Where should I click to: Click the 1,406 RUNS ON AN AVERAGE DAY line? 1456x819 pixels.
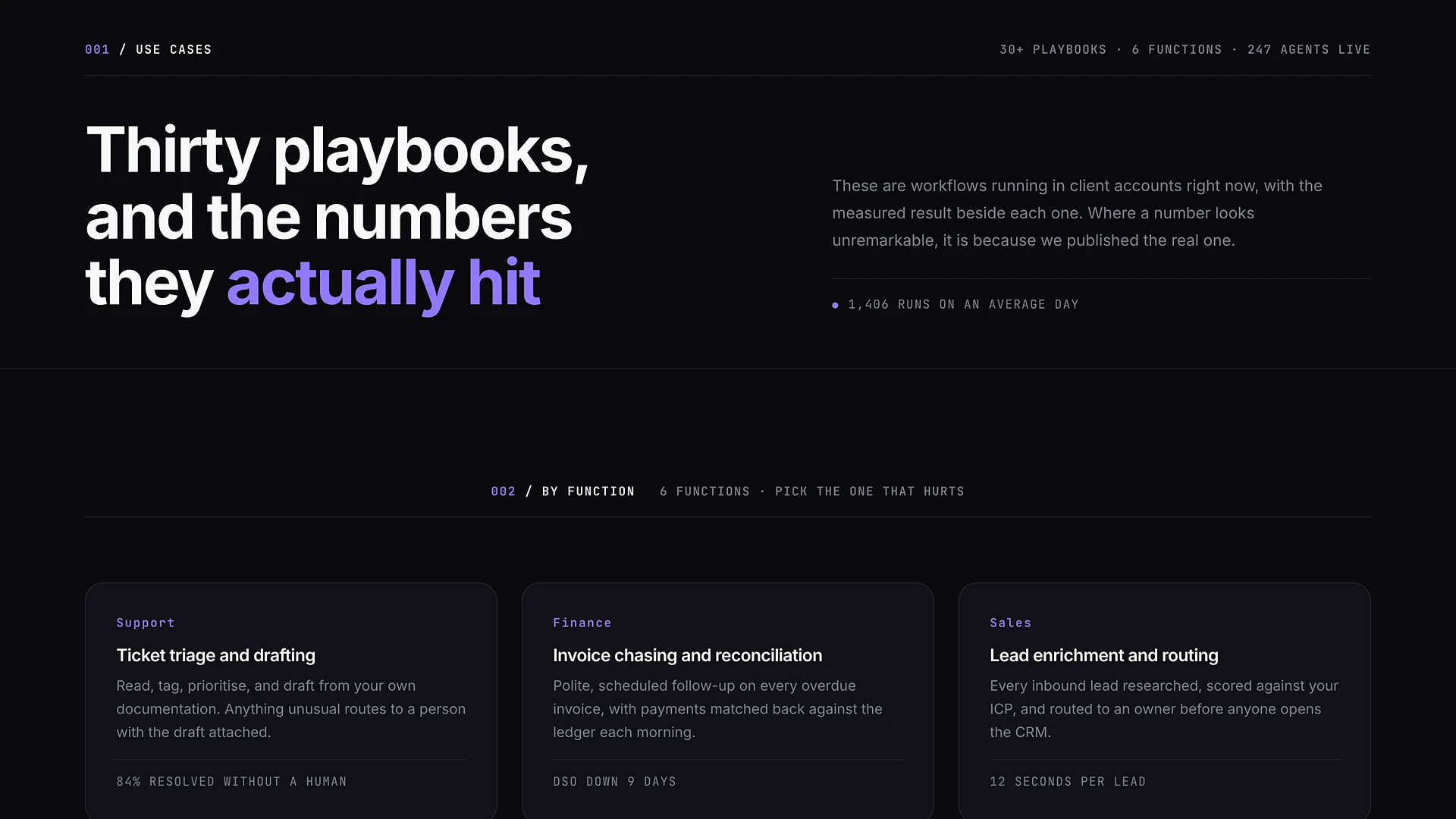963,304
